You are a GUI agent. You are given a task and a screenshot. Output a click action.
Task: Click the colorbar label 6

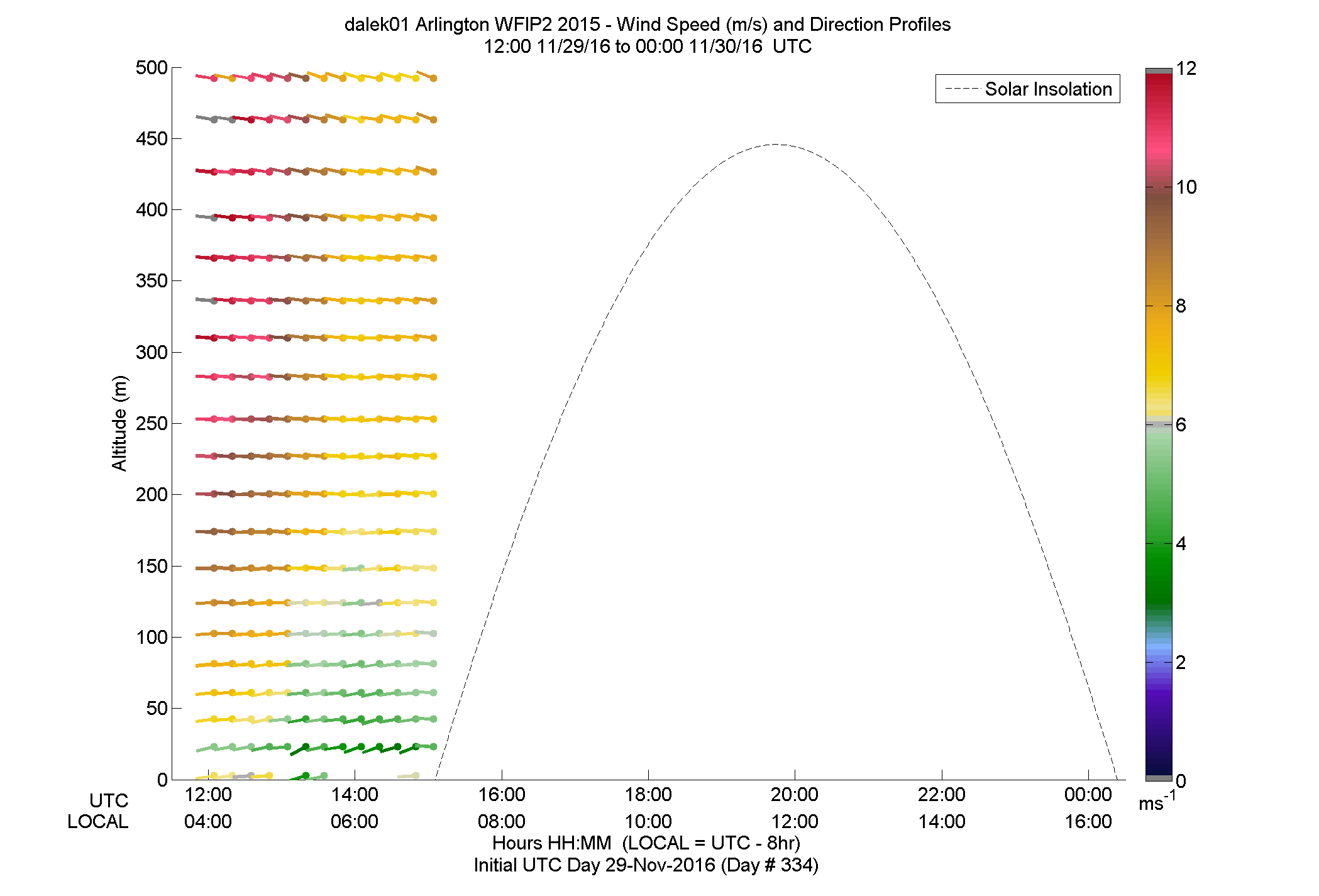(x=1181, y=425)
